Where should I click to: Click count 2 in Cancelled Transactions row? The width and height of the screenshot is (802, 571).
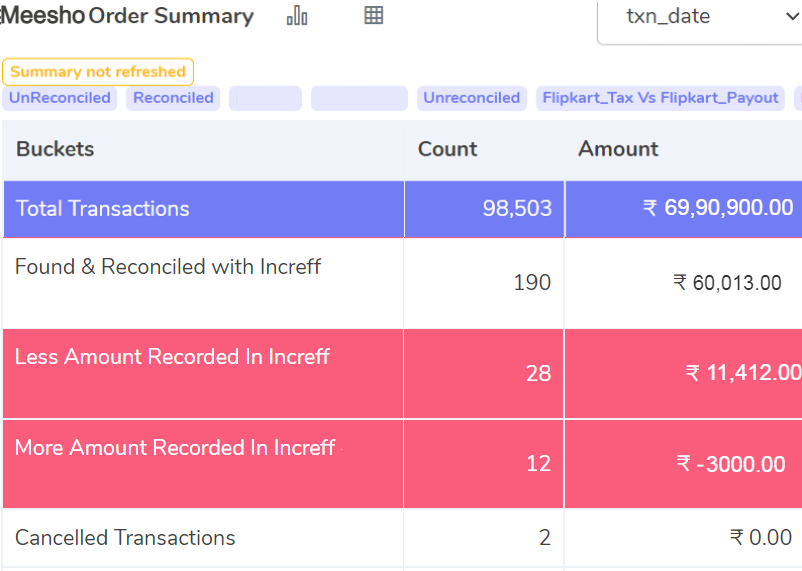pyautogui.click(x=545, y=538)
